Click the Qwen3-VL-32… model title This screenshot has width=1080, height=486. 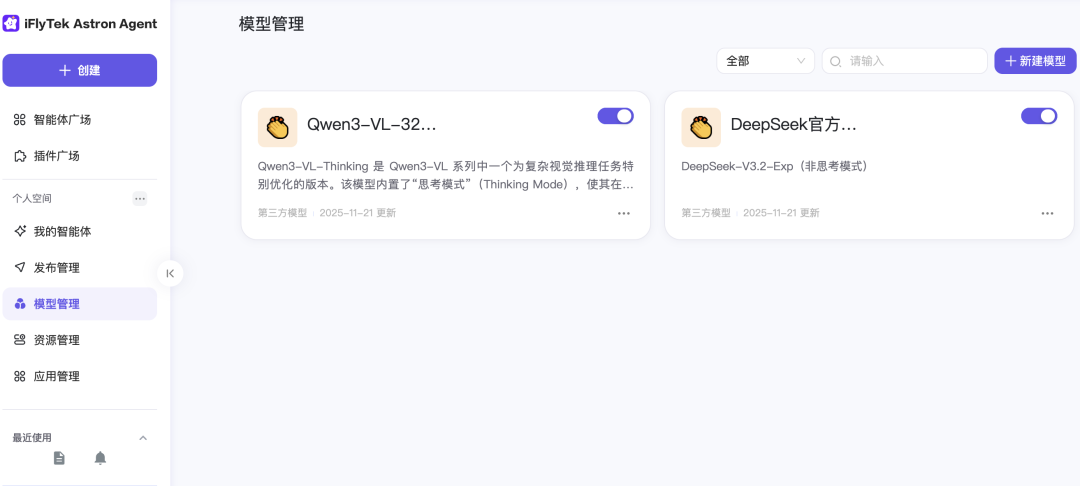pyautogui.click(x=371, y=125)
